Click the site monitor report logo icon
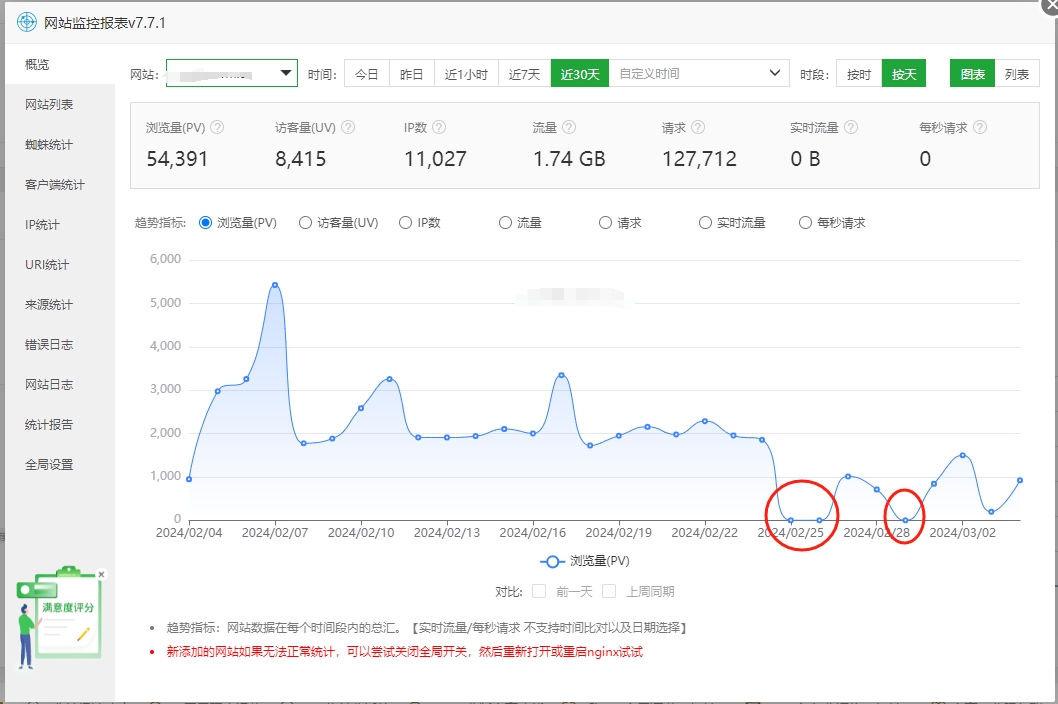Image resolution: width=1058 pixels, height=704 pixels. (x=26, y=22)
